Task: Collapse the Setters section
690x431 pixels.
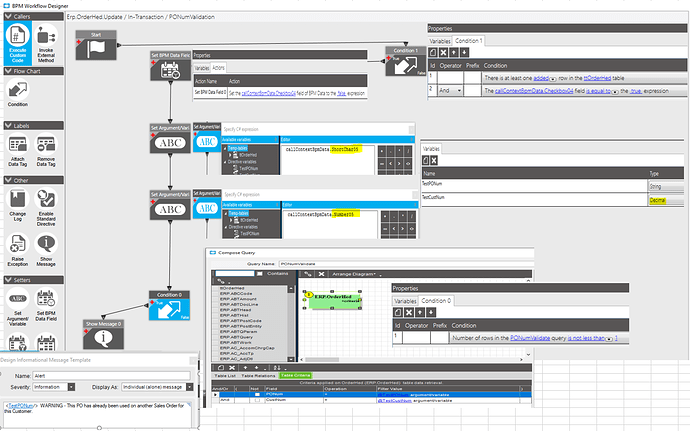Action: click(x=8, y=280)
